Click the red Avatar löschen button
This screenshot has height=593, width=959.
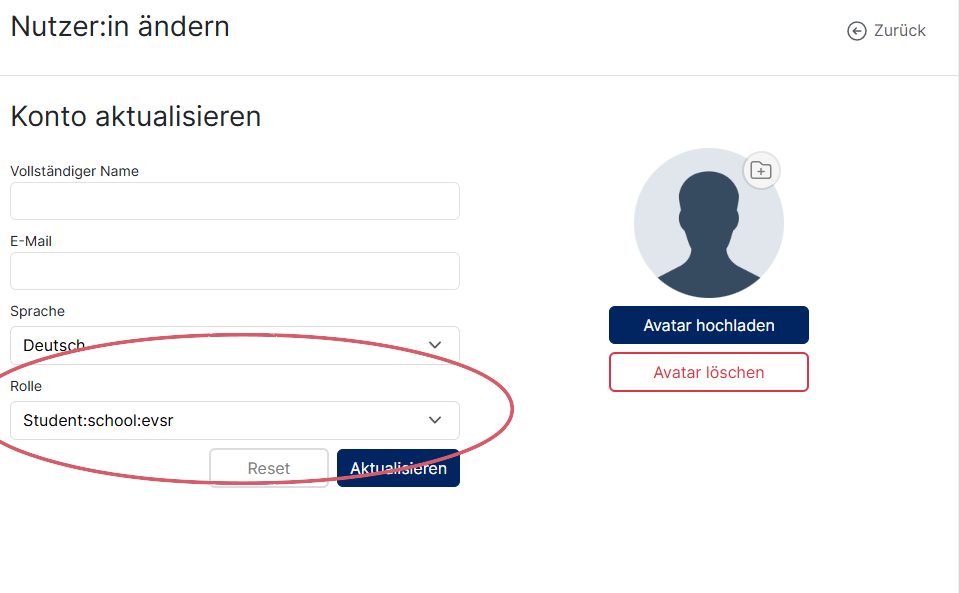(x=709, y=372)
